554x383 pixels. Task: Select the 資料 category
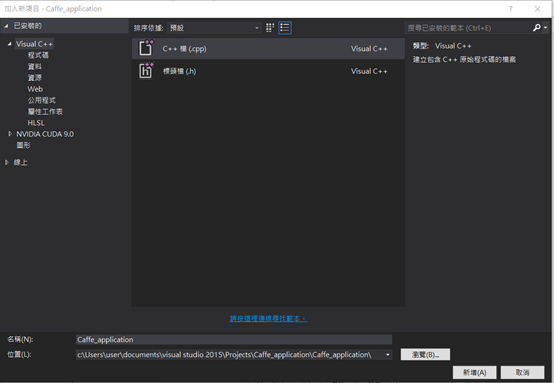[35, 66]
